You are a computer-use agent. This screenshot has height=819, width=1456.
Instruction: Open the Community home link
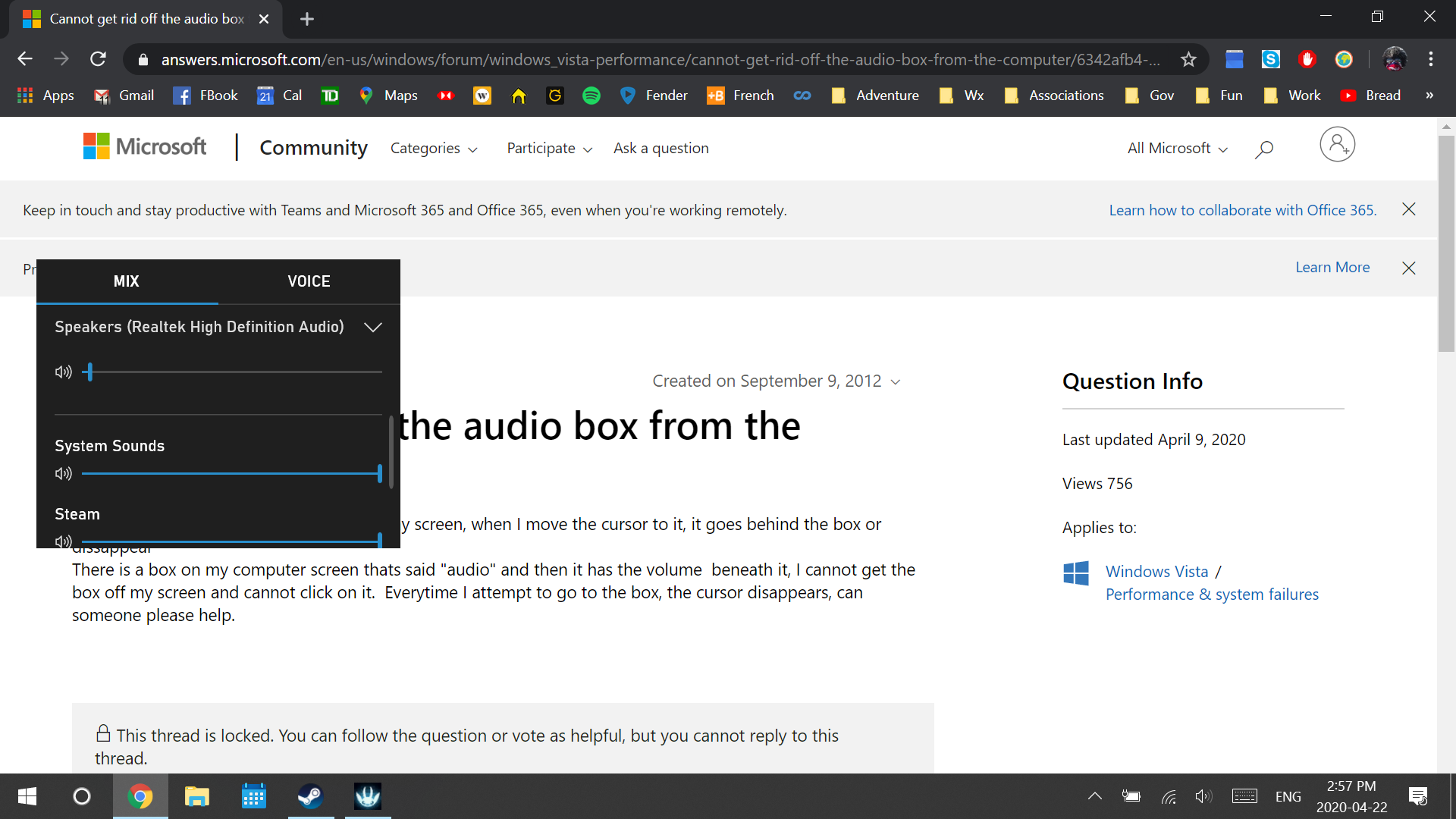[x=313, y=148]
